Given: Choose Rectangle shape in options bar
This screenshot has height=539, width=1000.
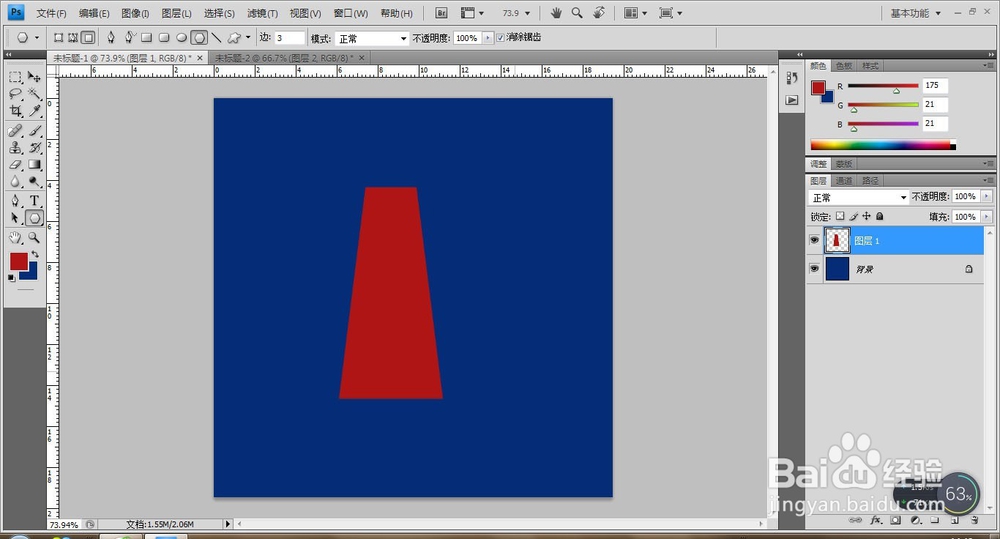Looking at the screenshot, I should (147, 38).
